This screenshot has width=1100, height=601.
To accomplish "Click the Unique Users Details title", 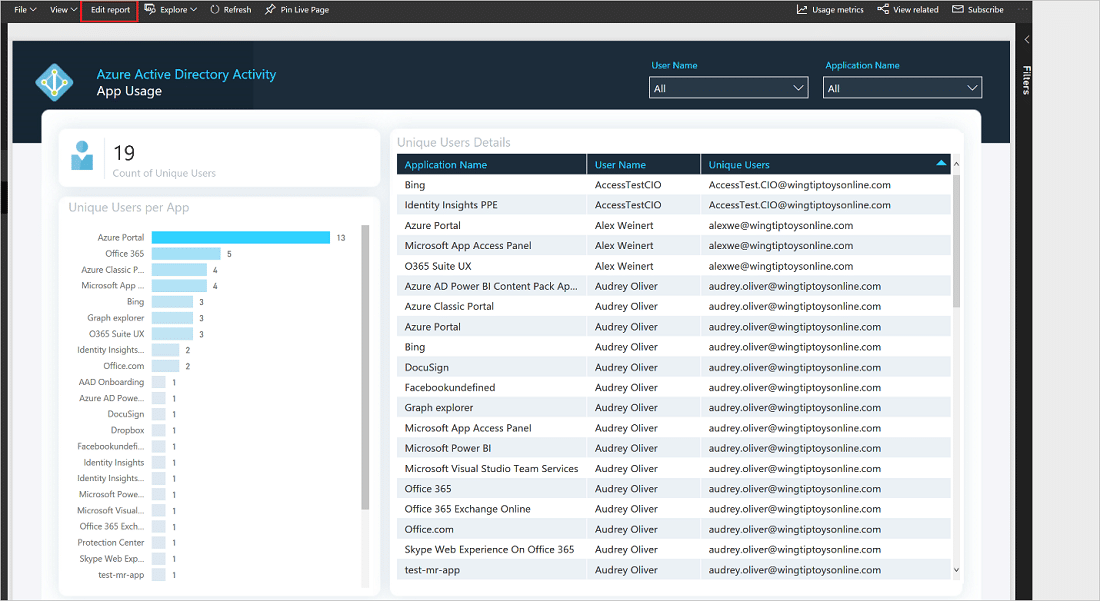I will click(454, 142).
